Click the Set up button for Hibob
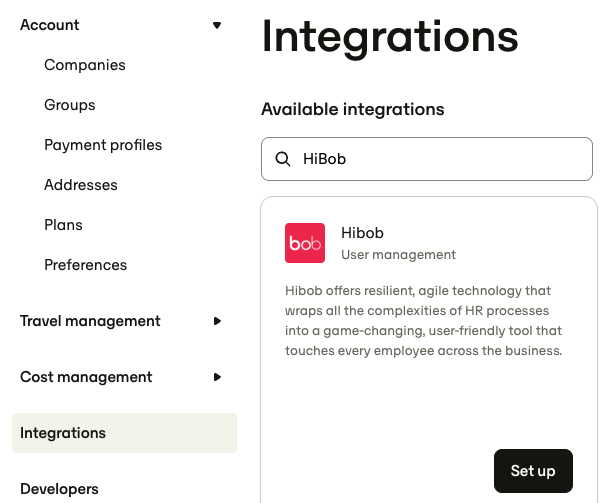Image resolution: width=600 pixels, height=503 pixels. (x=533, y=471)
